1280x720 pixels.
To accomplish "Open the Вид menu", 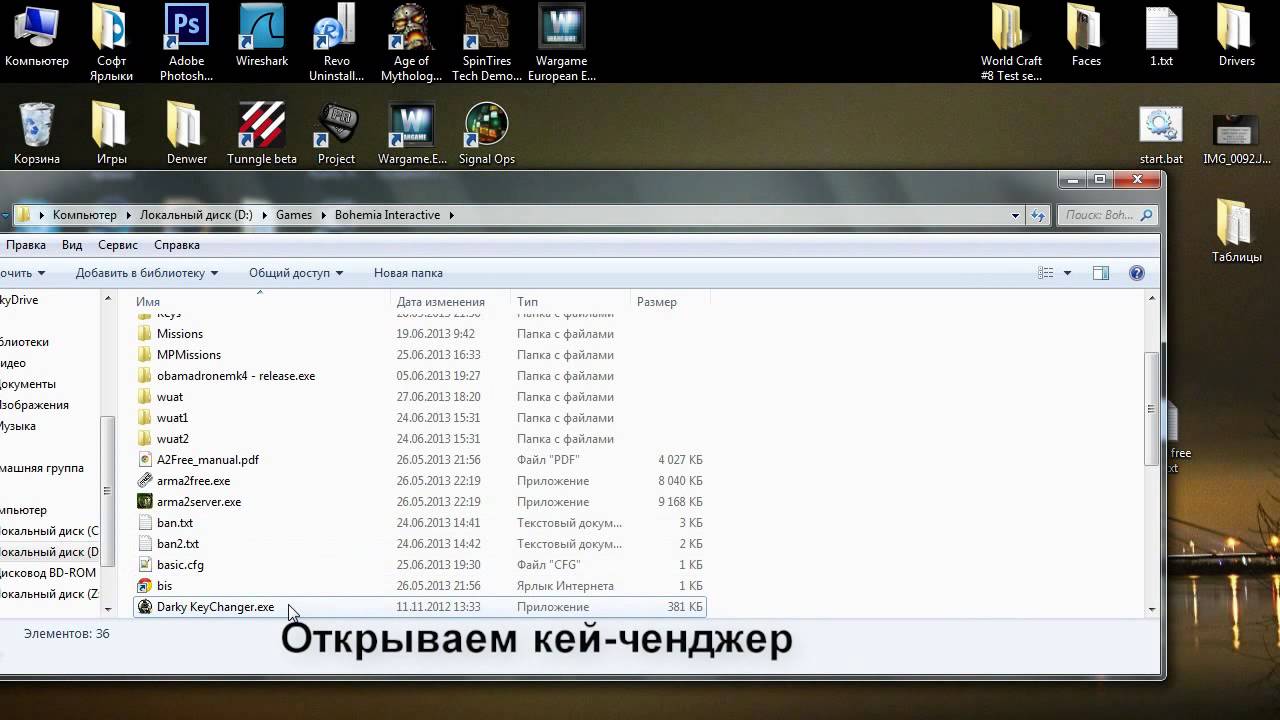I will tap(72, 245).
